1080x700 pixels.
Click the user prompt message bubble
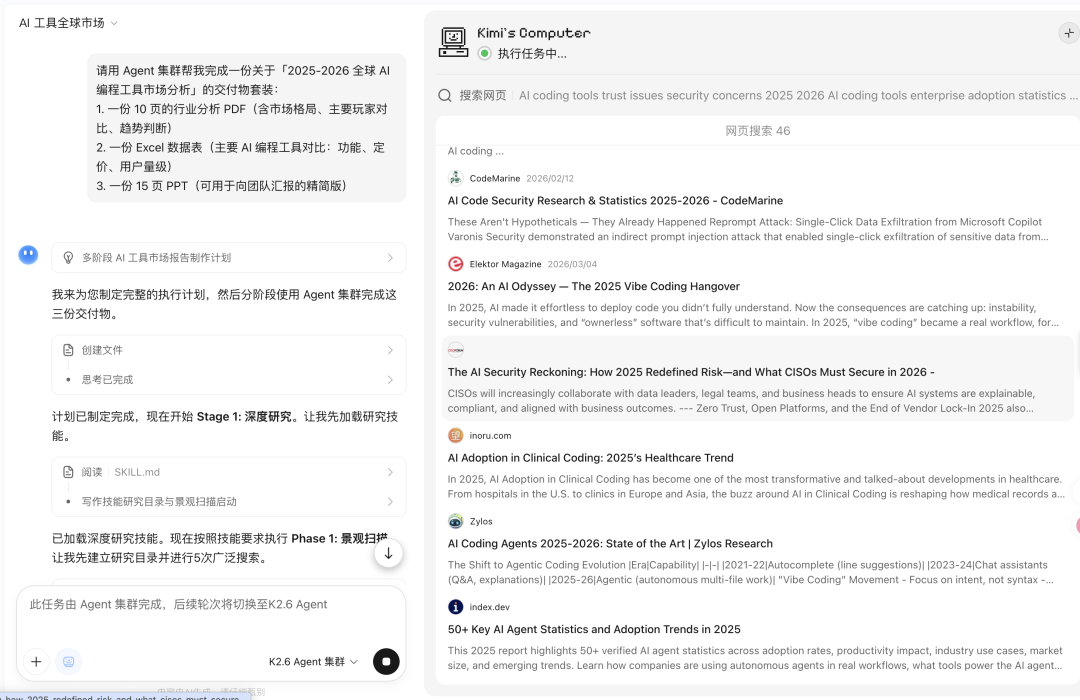(x=247, y=128)
